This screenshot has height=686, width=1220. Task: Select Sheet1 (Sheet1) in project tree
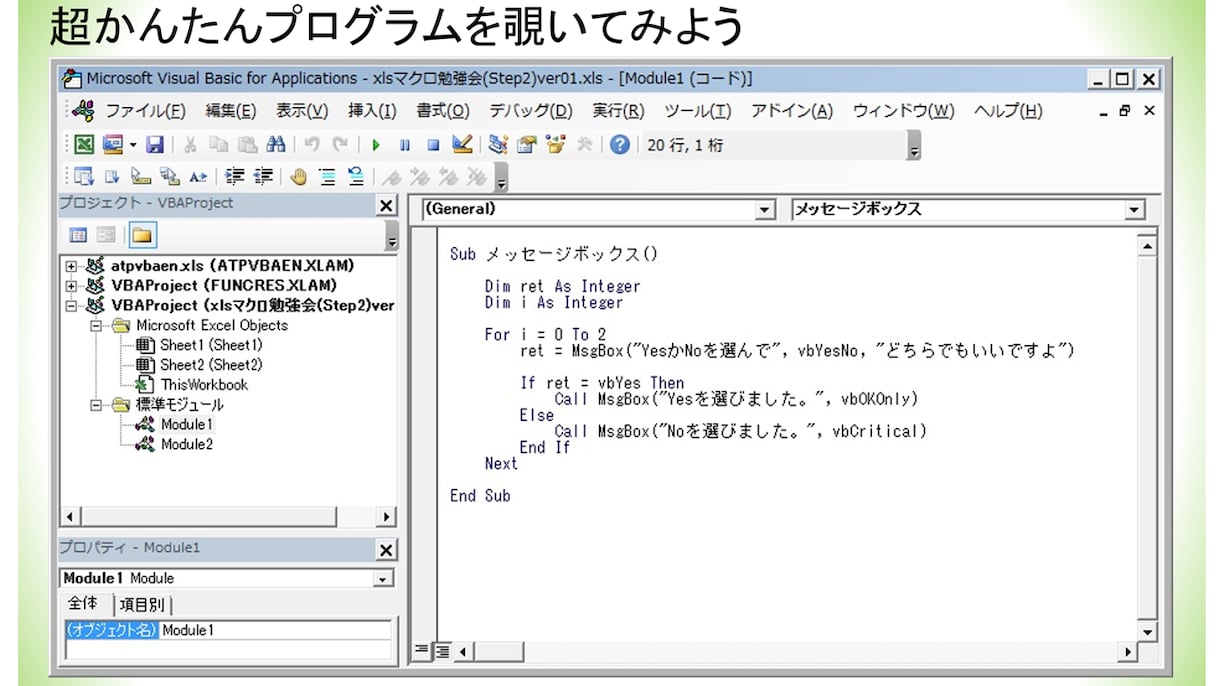199,345
